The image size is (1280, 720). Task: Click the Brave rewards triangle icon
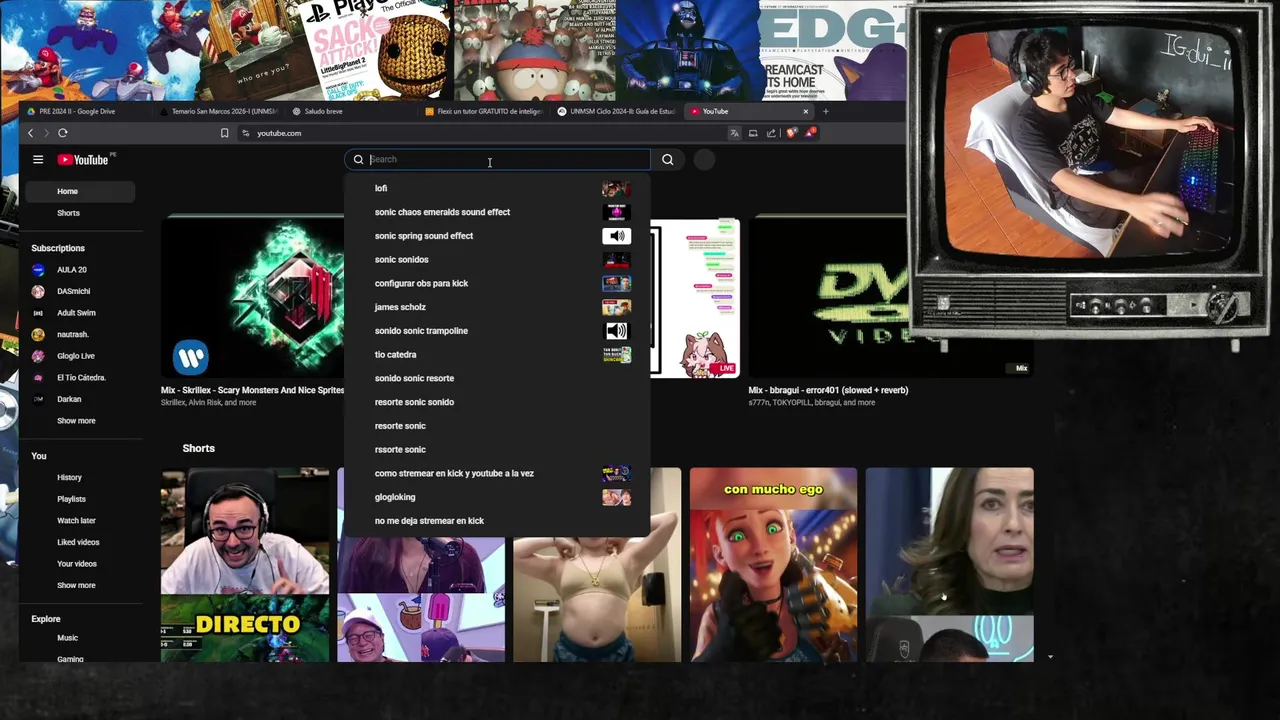pyautogui.click(x=810, y=133)
